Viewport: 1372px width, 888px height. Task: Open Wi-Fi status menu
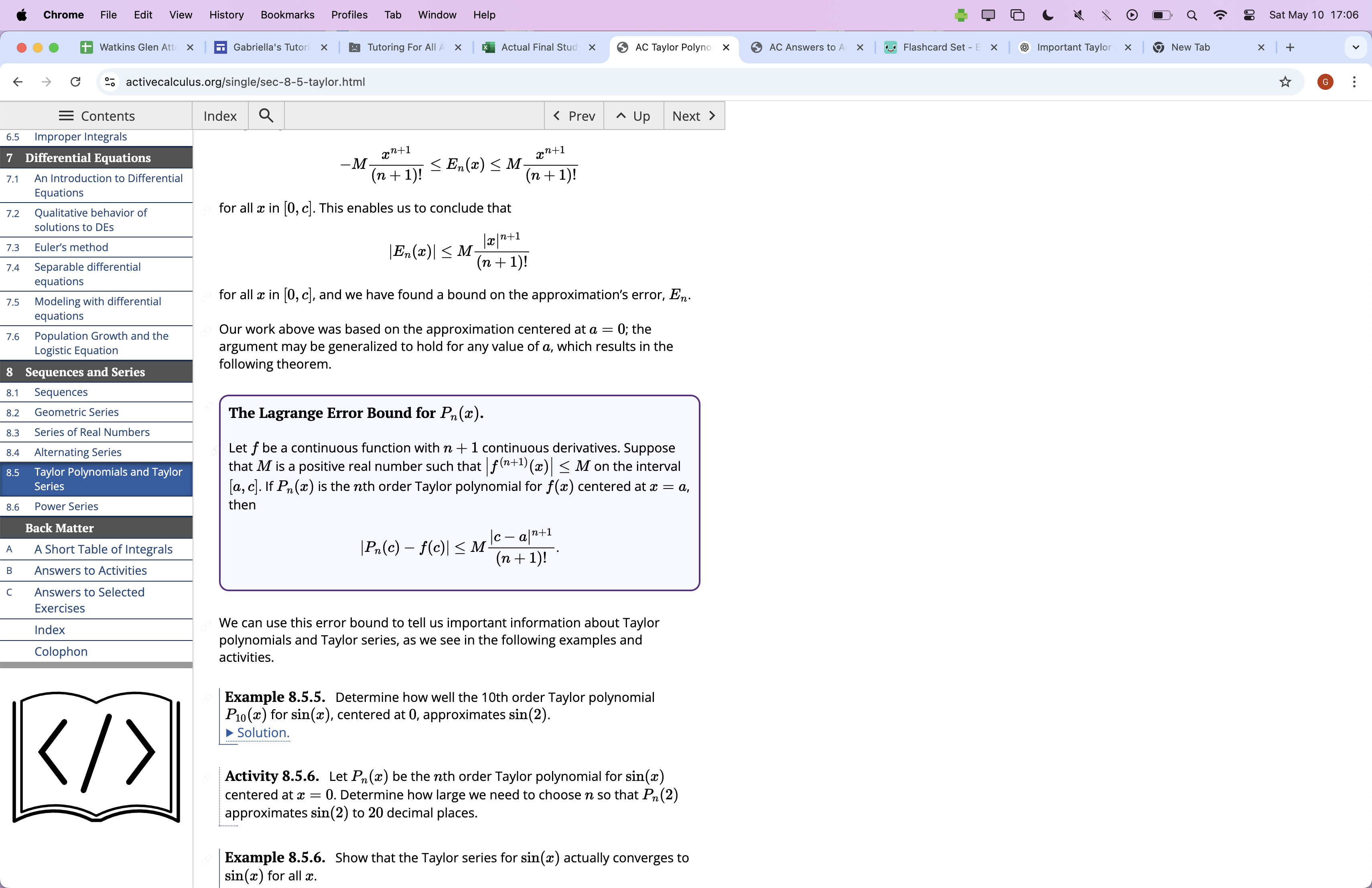pyautogui.click(x=1220, y=15)
